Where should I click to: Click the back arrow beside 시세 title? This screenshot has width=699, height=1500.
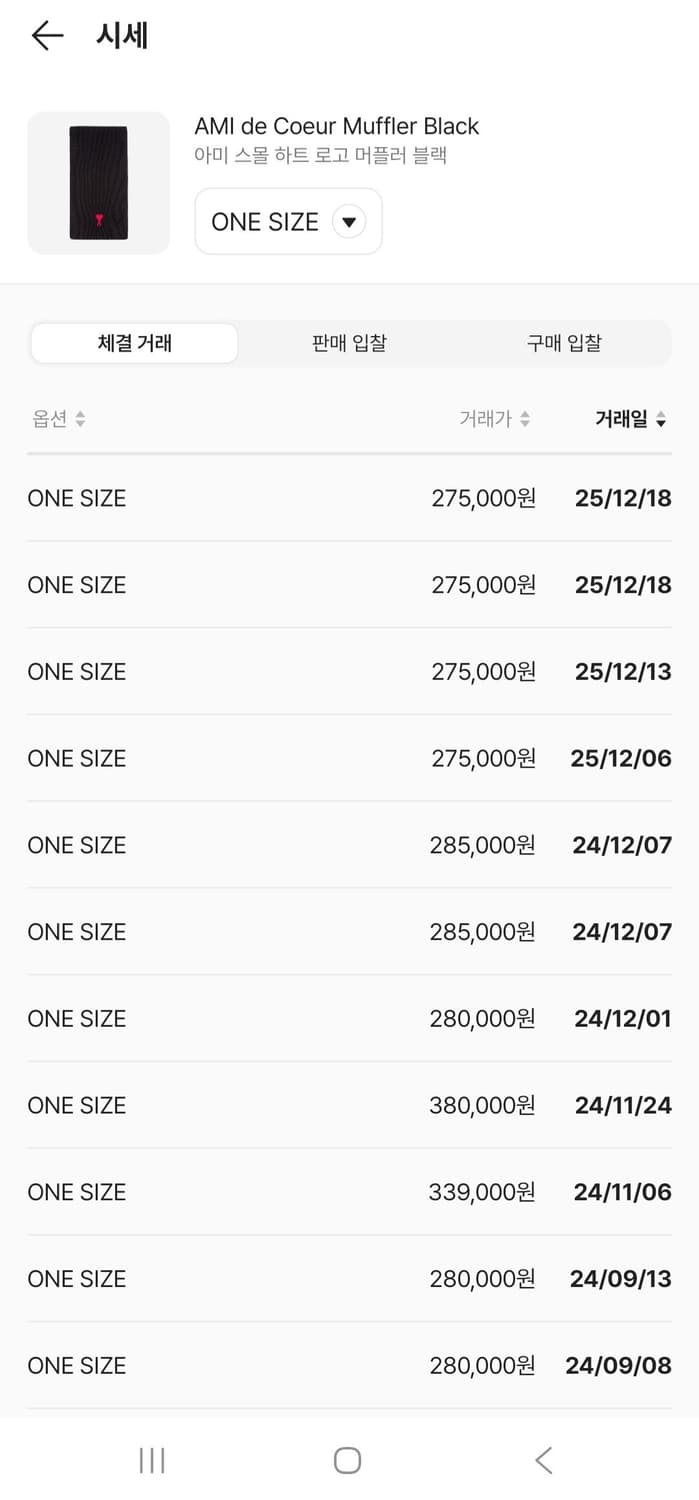click(46, 35)
